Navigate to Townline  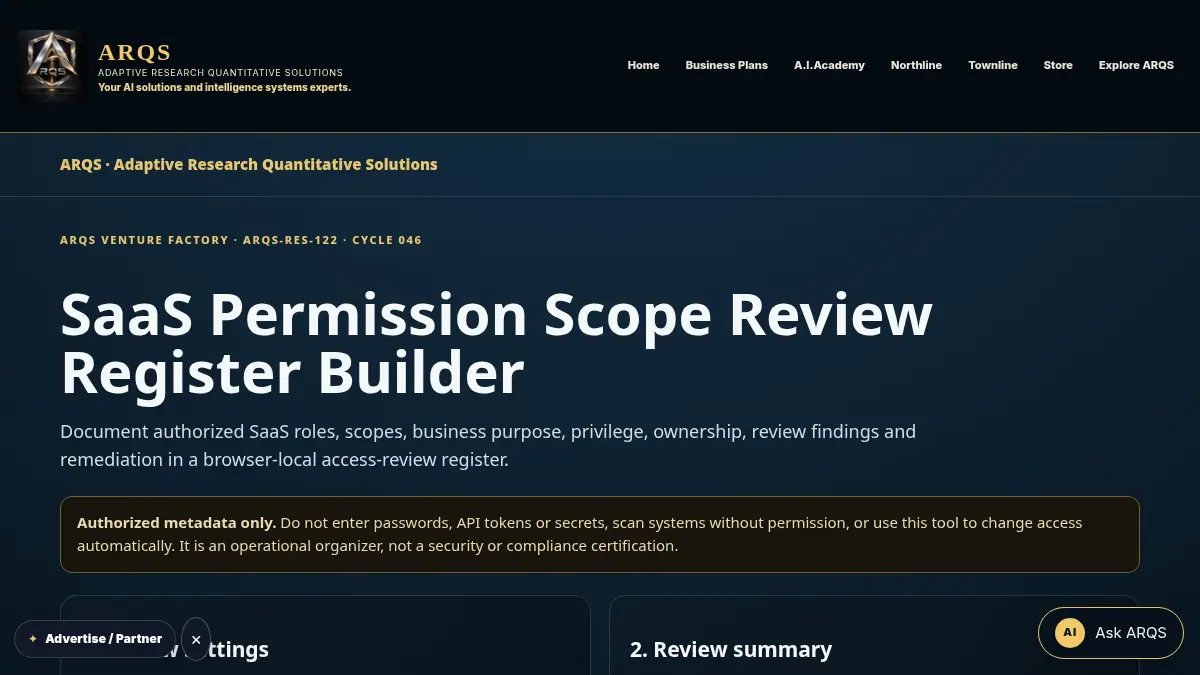pyautogui.click(x=993, y=65)
